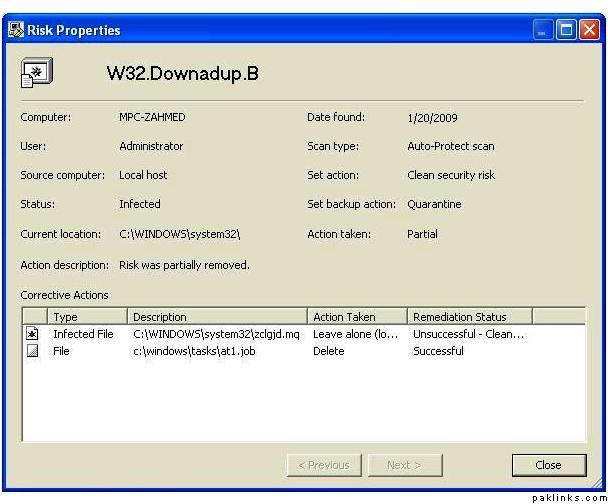Click the Risk Properties title bar icon
The image size is (608, 504).
16,30
